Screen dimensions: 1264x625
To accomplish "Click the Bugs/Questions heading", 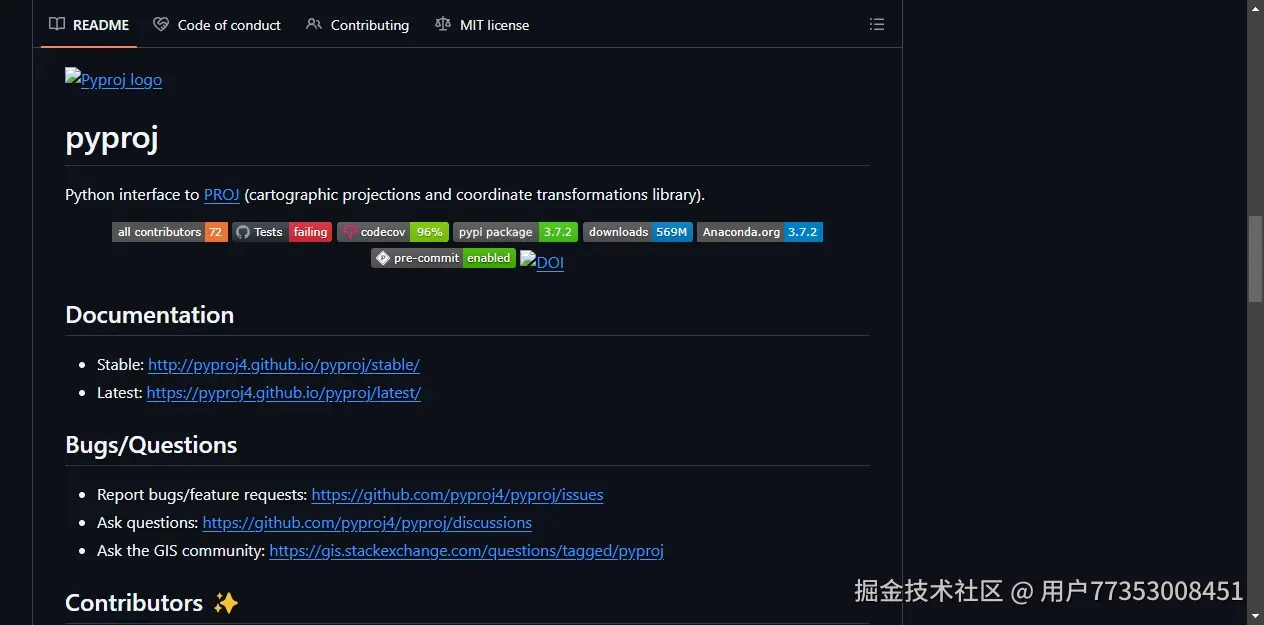I will (x=151, y=445).
